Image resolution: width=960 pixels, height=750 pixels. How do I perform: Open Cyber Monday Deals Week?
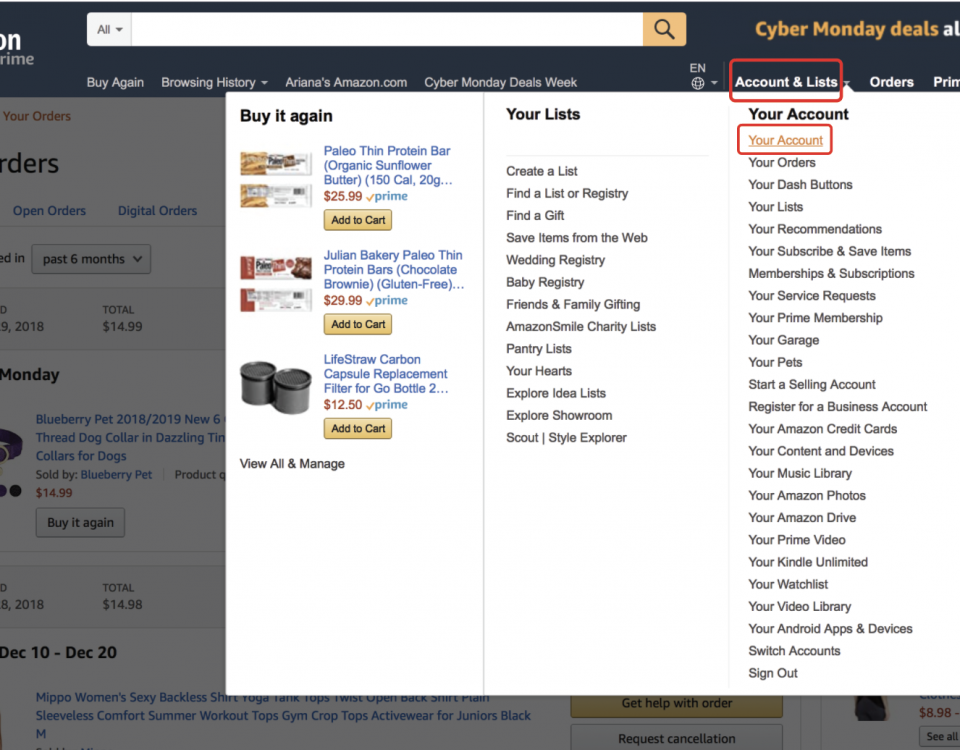(501, 82)
